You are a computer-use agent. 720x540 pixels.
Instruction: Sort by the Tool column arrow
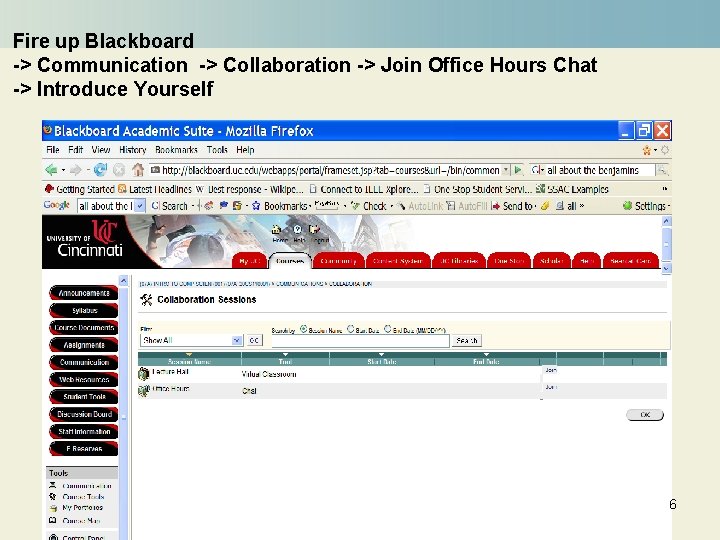[285, 354]
